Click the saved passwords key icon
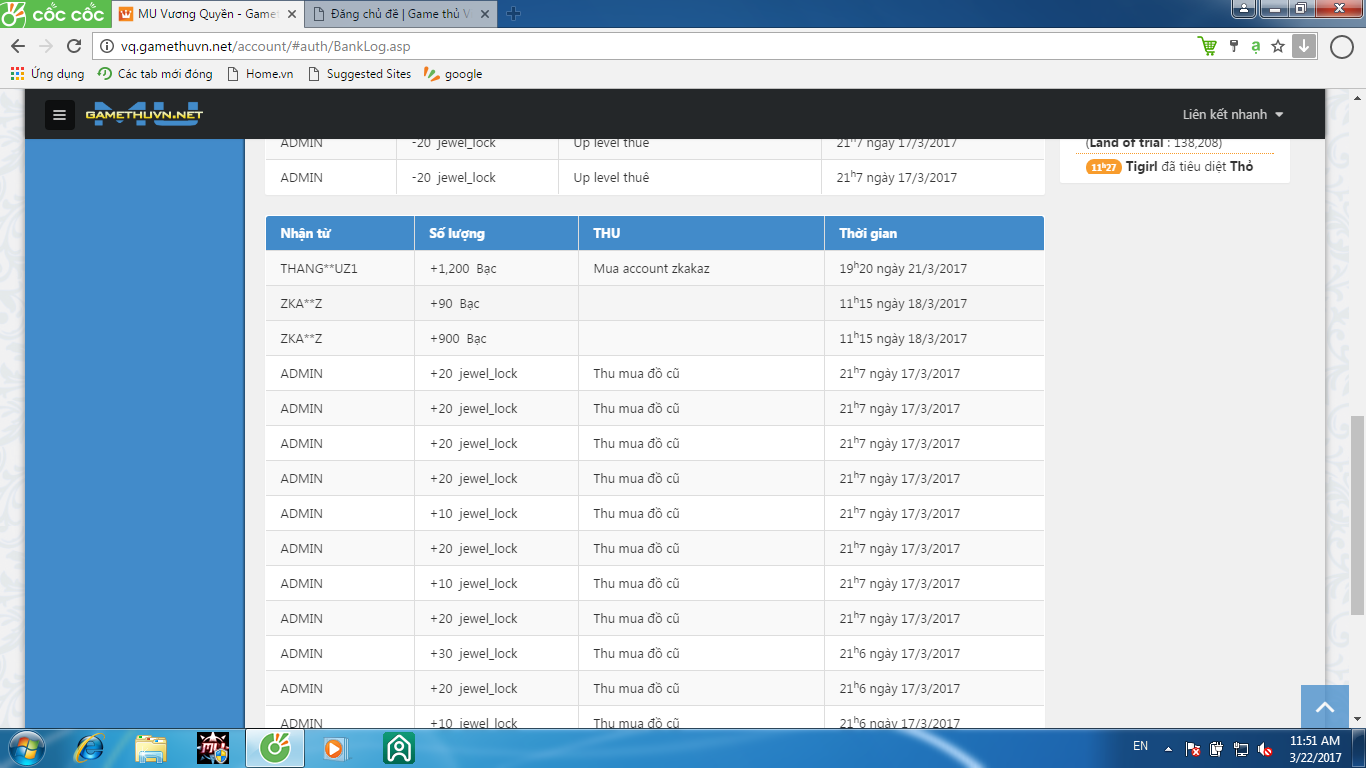 point(1233,46)
